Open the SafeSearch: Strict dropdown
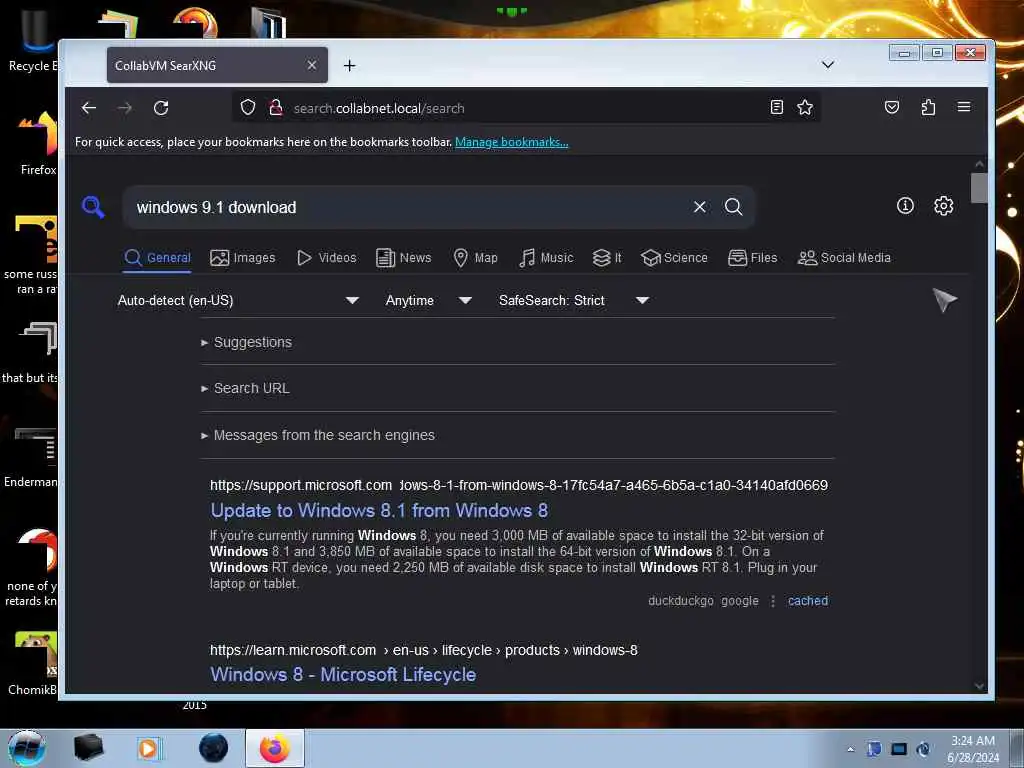Screen dimensions: 1024x768 point(573,300)
